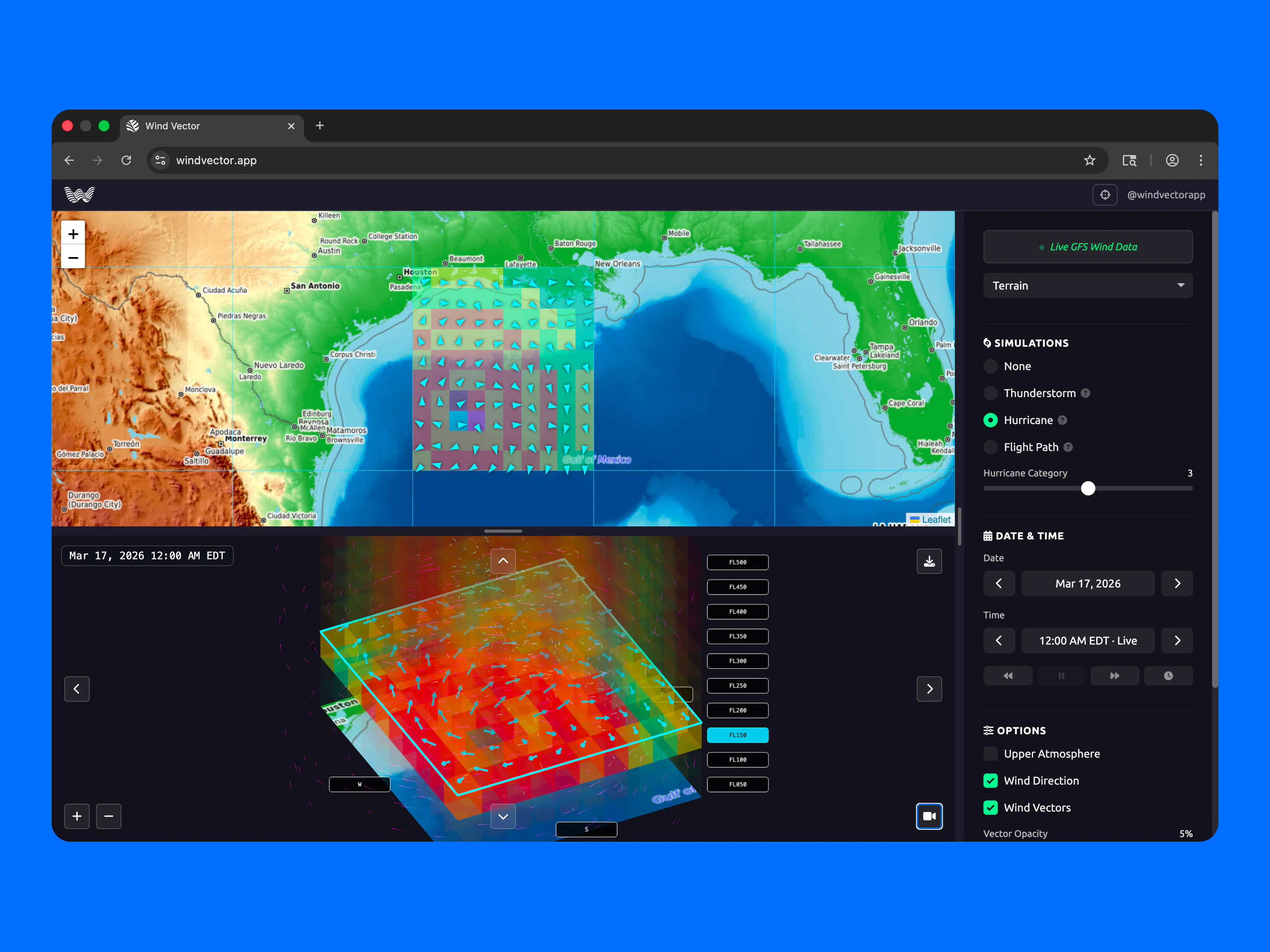Click the Live GFS Wind Data button
Screen dimensions: 1270x952
tap(1087, 247)
